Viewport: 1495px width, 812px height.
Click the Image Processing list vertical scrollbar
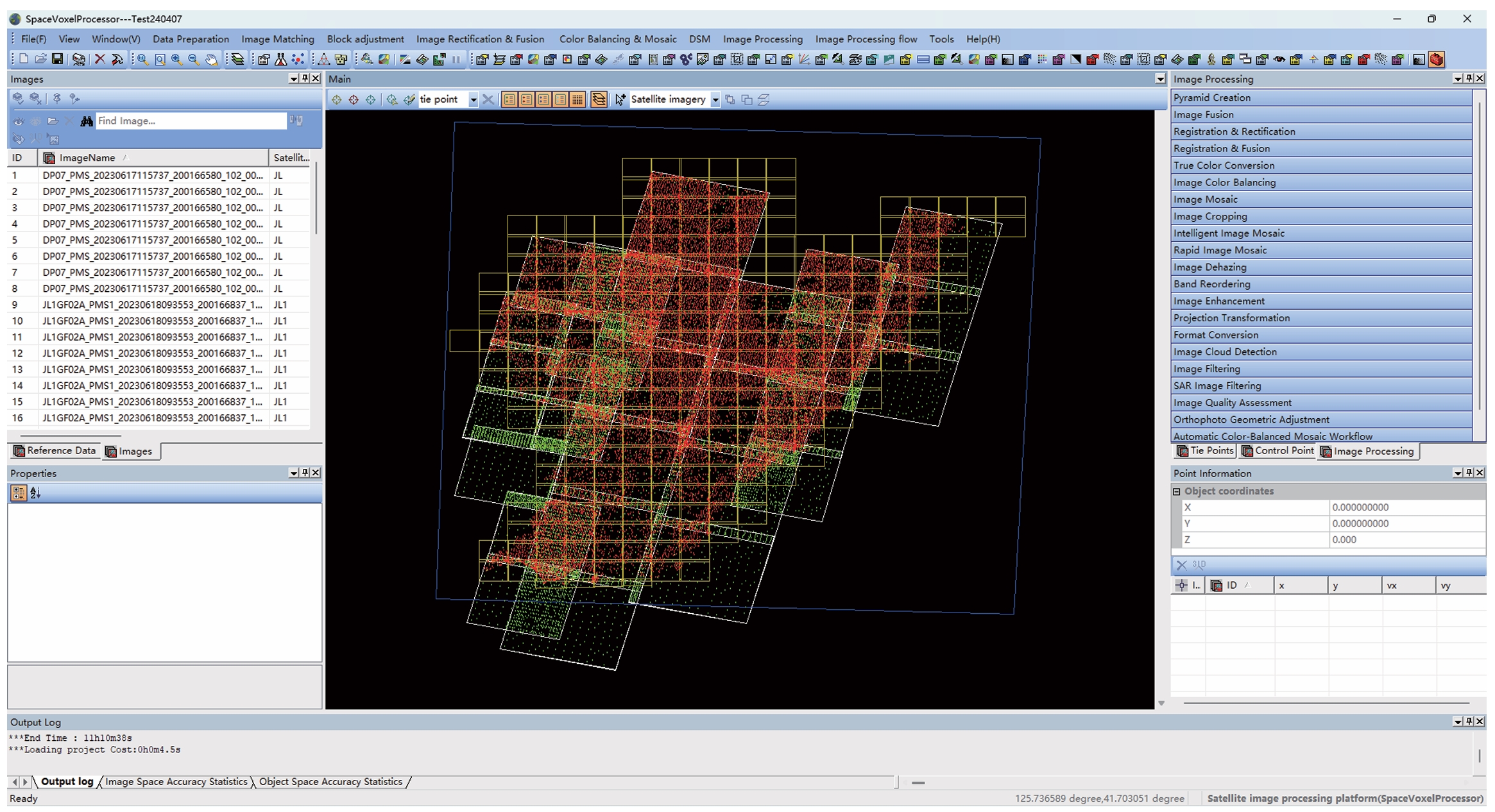point(1479,257)
